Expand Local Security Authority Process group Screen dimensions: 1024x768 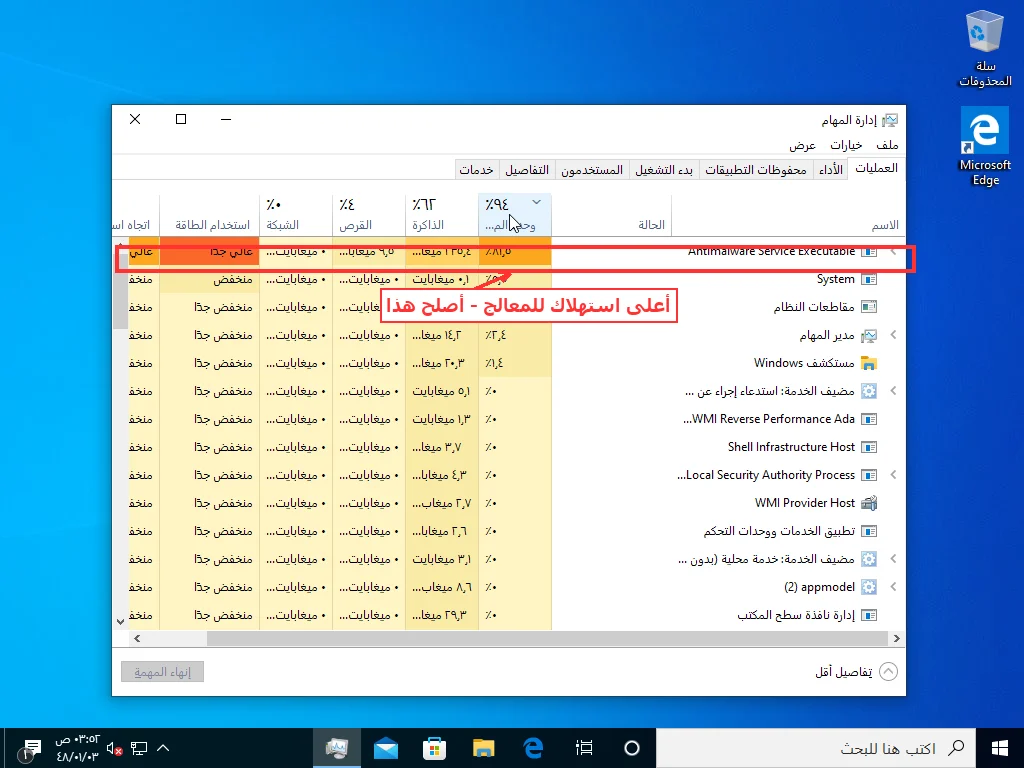893,475
